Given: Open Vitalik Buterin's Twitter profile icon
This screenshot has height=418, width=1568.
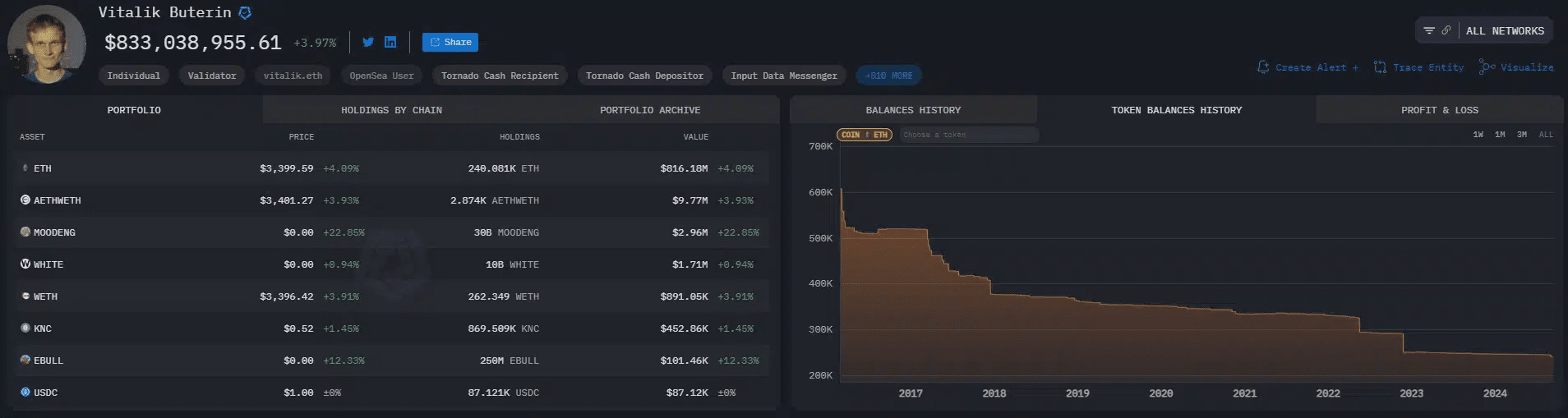Looking at the screenshot, I should (x=368, y=42).
